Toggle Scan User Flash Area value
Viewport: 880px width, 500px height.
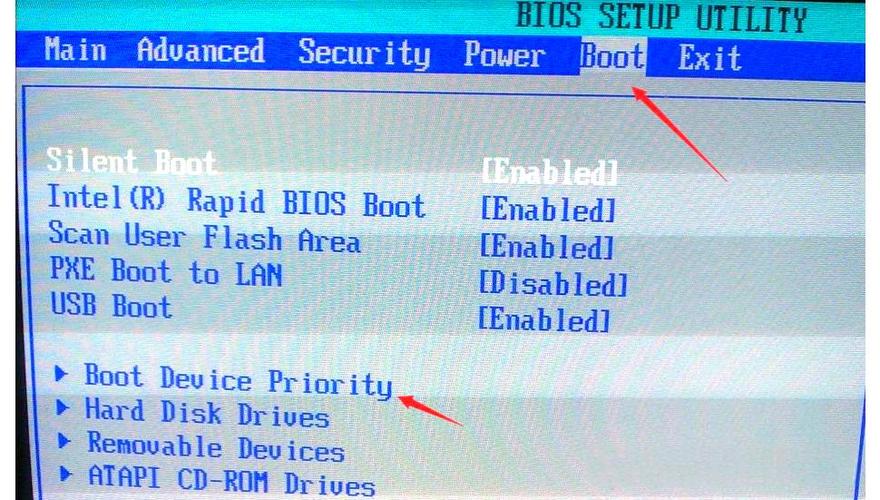point(547,246)
